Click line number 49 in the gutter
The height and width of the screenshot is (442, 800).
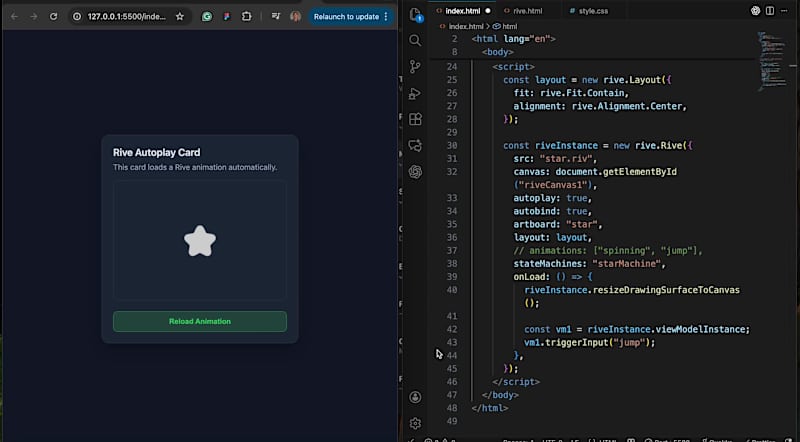[x=452, y=422]
